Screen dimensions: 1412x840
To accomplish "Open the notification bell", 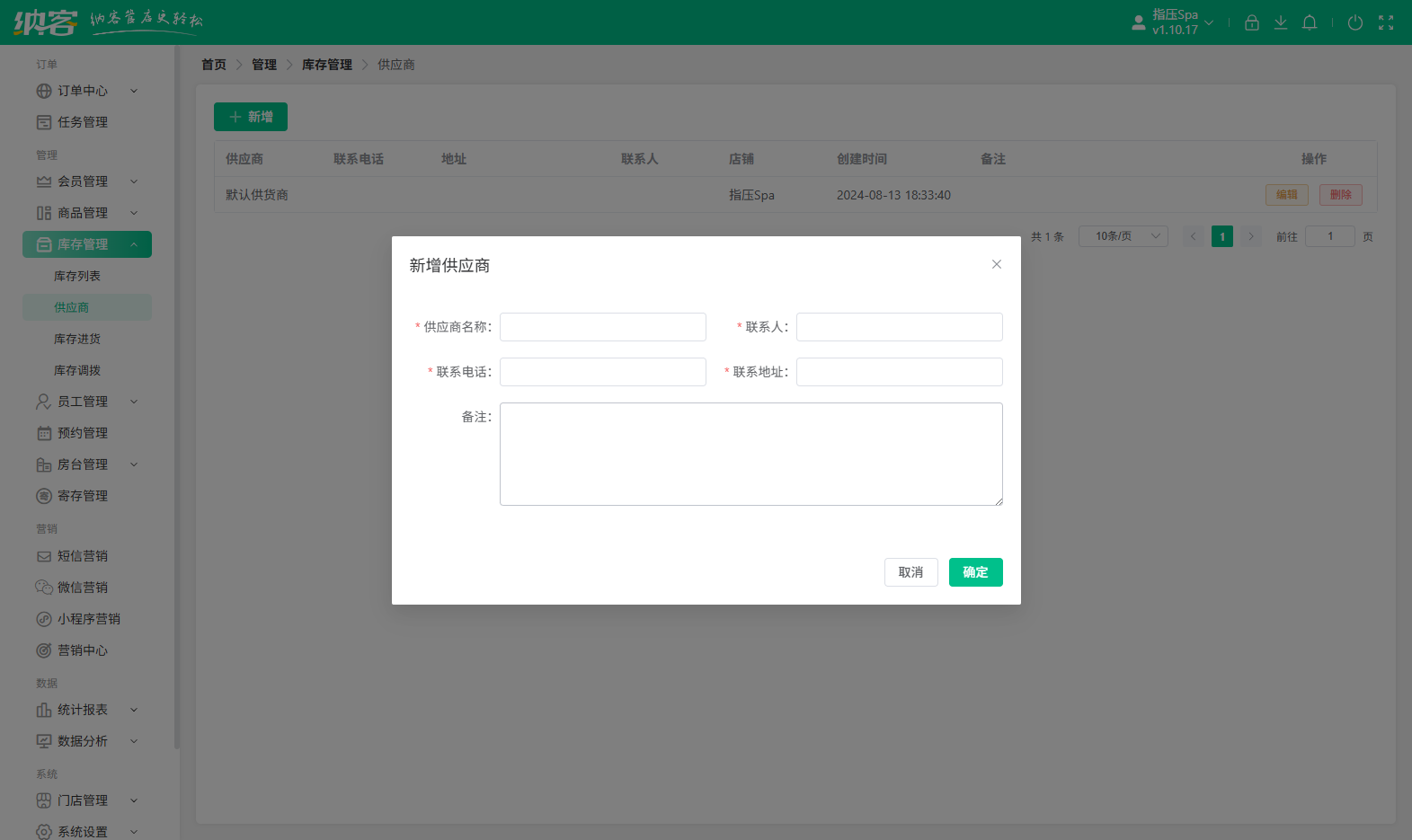I will 1310,22.
